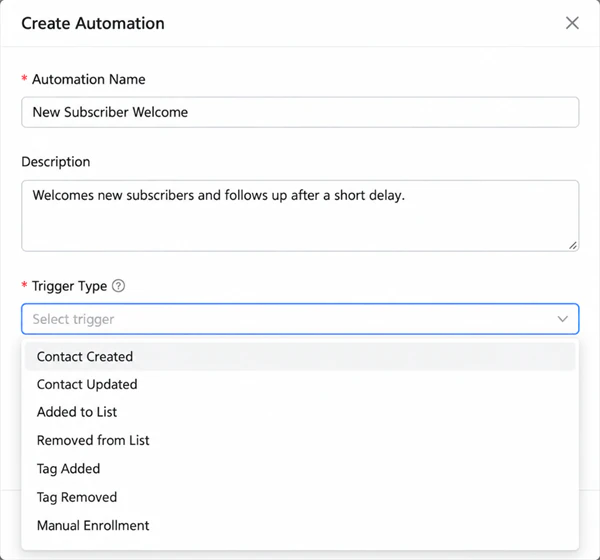
Task: Edit the Automation Name field
Action: point(300,112)
